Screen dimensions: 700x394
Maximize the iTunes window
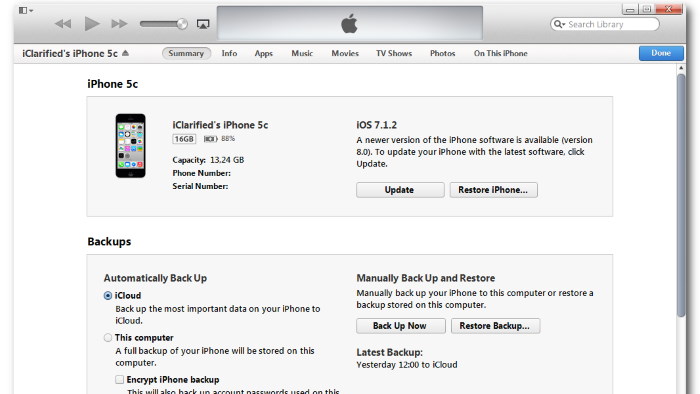tap(646, 9)
